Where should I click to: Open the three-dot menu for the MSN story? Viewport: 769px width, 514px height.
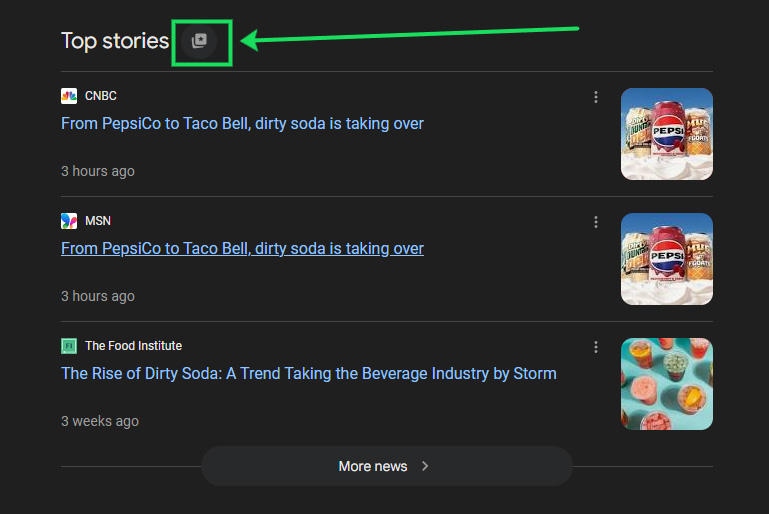596,222
